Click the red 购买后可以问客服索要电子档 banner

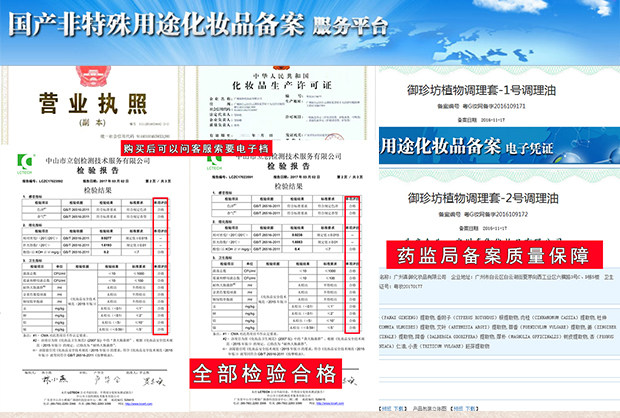tap(197, 148)
